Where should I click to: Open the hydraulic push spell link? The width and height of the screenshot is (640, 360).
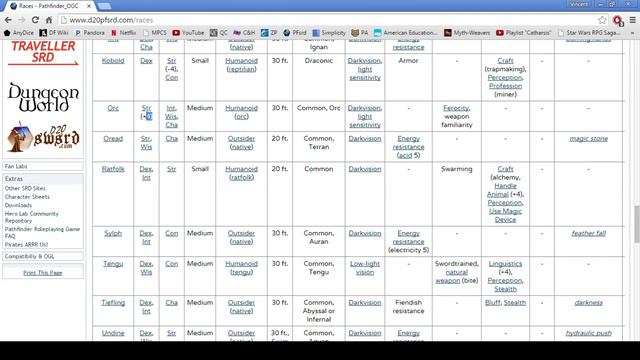pyautogui.click(x=589, y=333)
